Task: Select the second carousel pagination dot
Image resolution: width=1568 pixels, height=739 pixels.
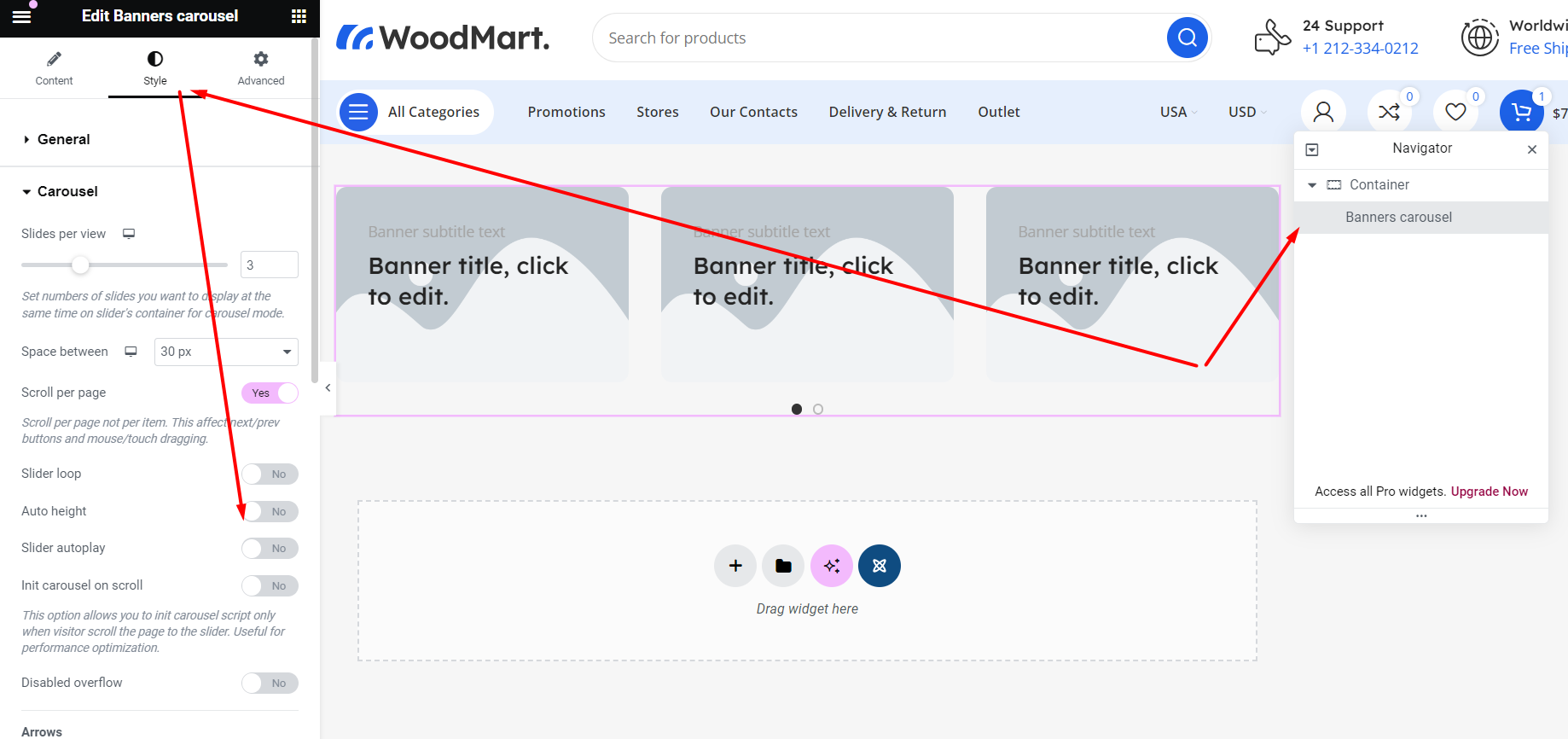Action: 818,409
